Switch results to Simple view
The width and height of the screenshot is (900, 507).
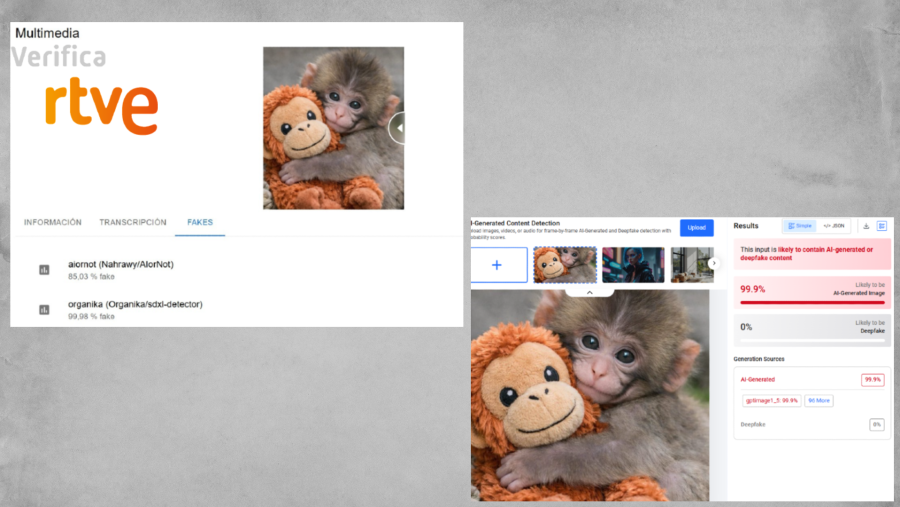799,226
